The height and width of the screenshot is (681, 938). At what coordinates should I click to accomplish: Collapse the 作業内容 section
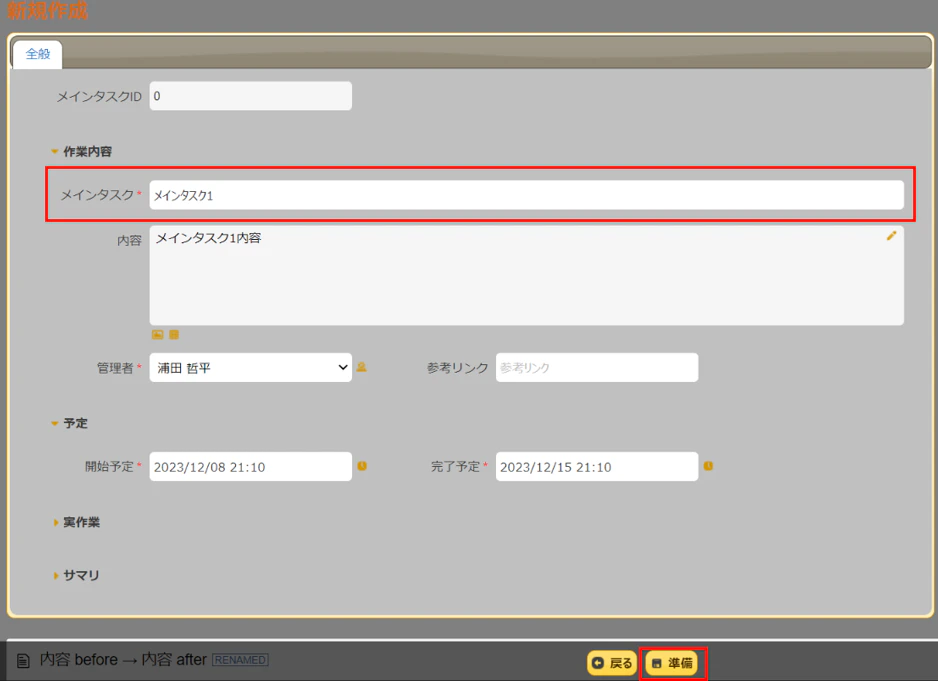pyautogui.click(x=81, y=151)
